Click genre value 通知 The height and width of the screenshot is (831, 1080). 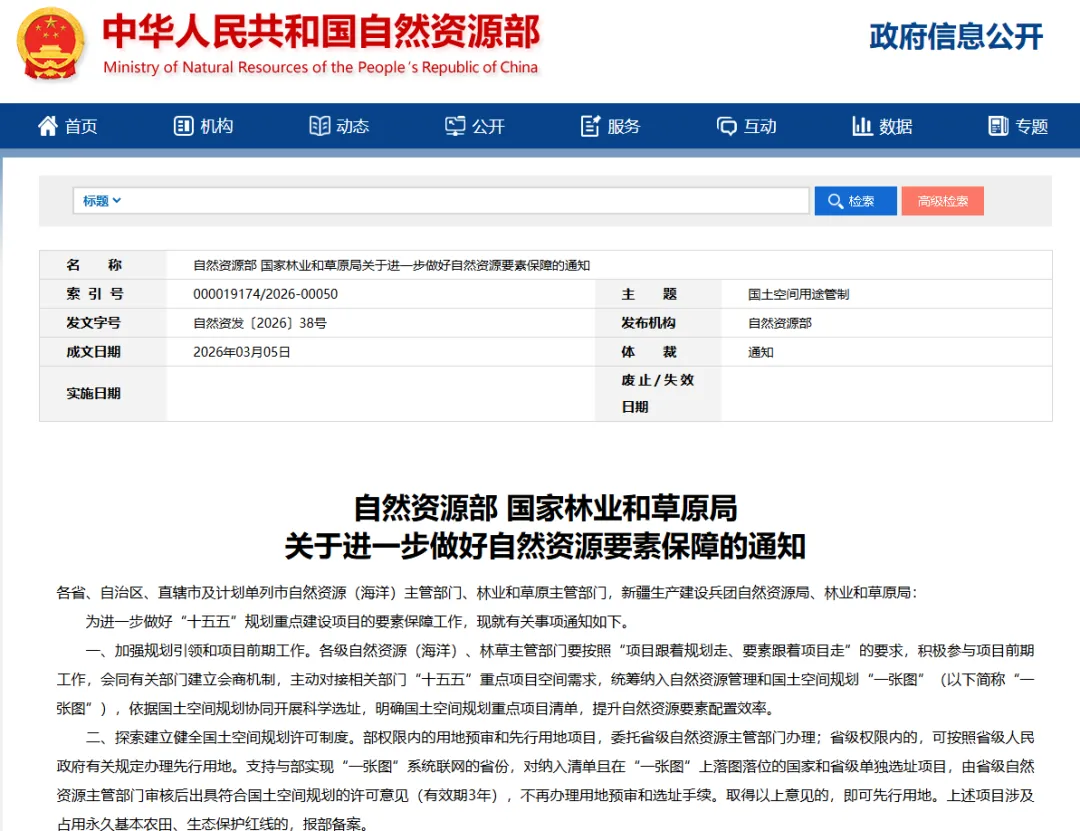click(761, 352)
